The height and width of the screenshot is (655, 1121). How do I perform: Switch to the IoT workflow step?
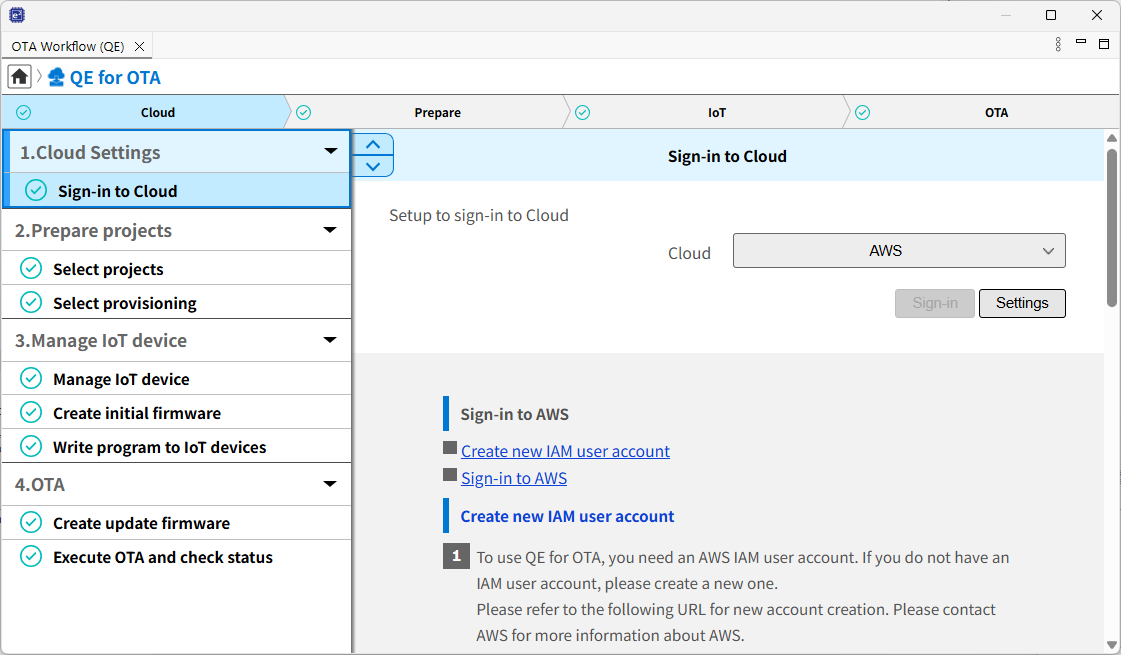[x=716, y=113]
